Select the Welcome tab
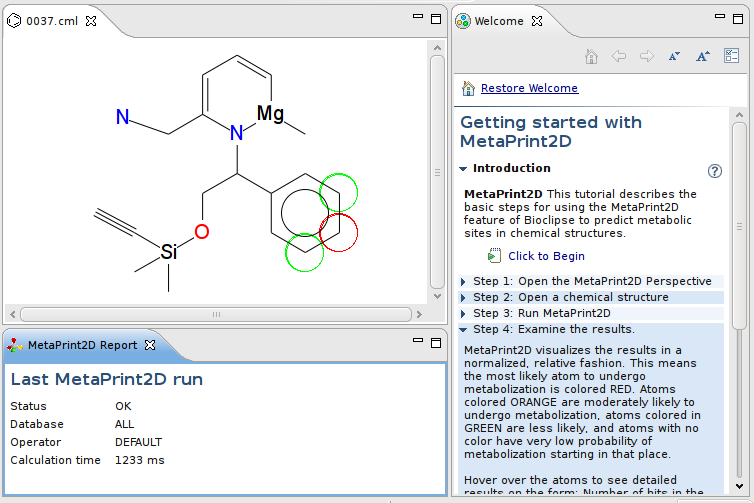This screenshot has width=754, height=503. [x=499, y=21]
